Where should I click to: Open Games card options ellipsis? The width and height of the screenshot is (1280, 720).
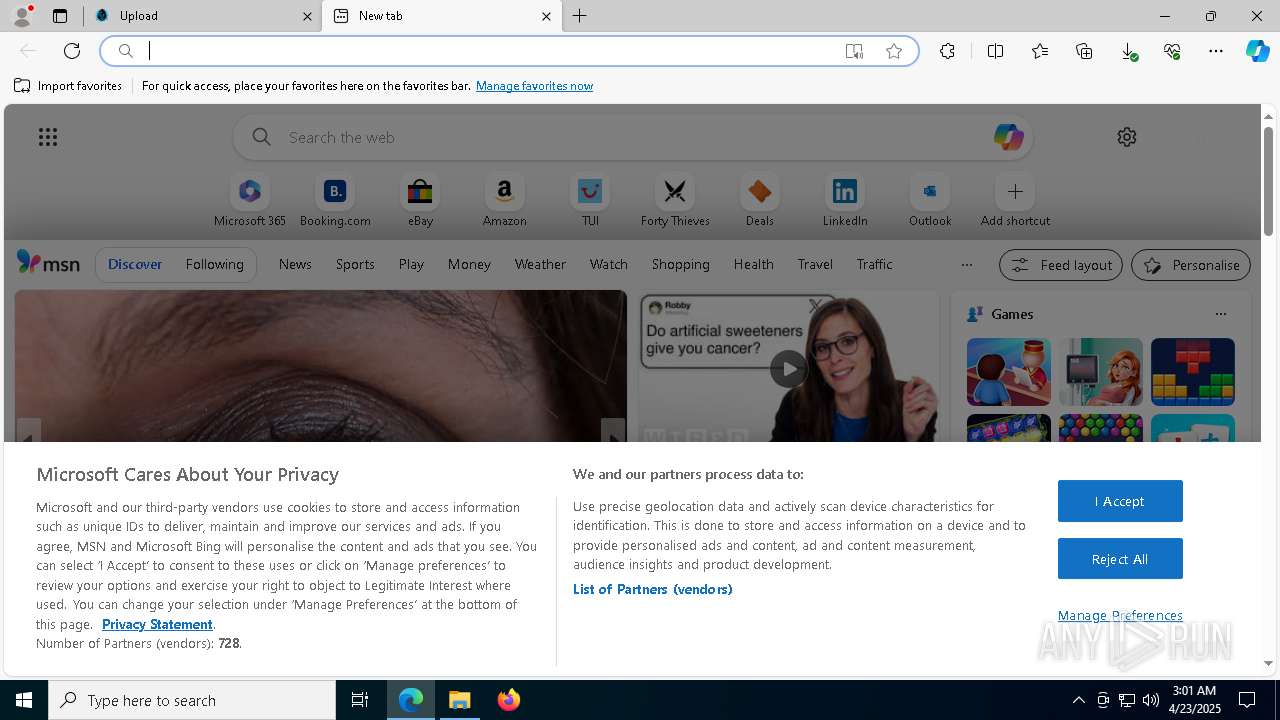tap(1220, 314)
